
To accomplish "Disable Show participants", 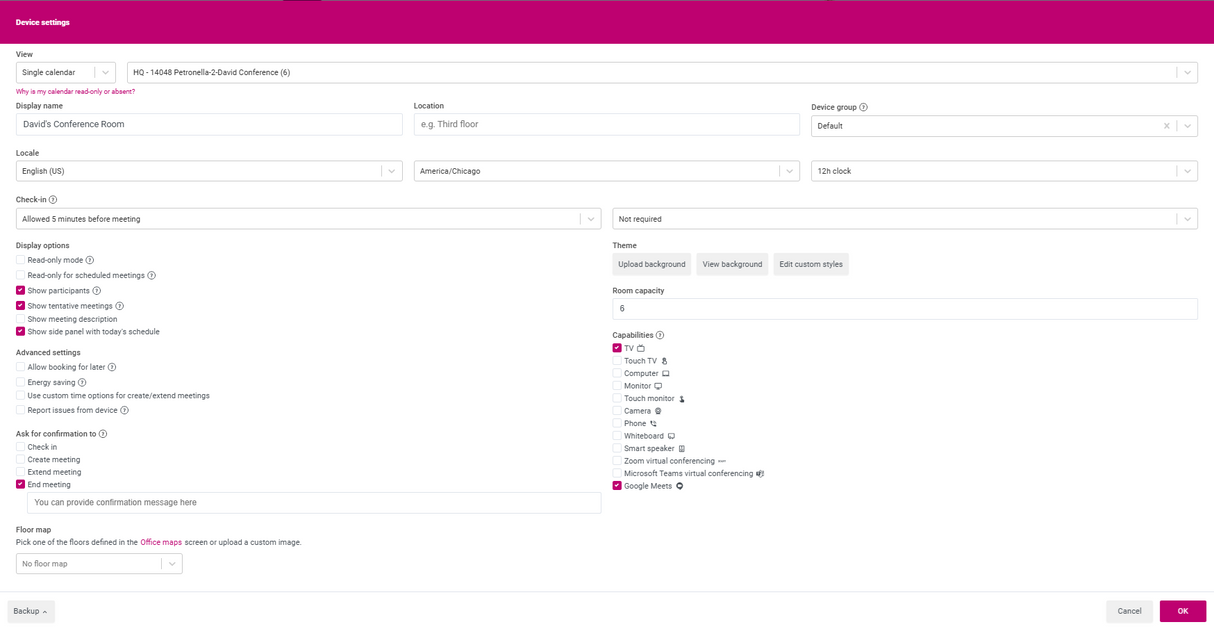I will click(x=20, y=290).
